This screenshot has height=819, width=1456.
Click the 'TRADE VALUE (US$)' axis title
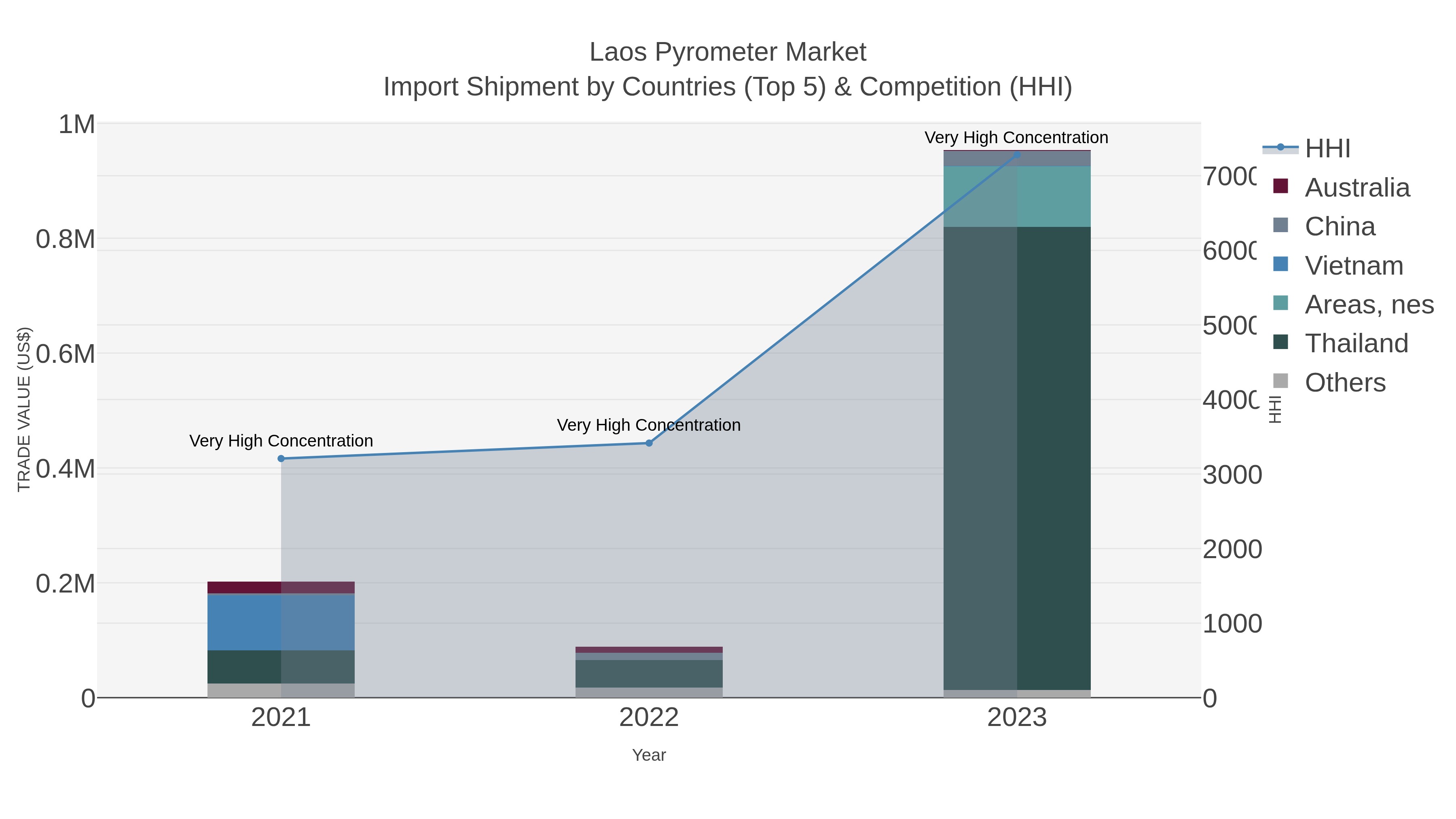24,409
